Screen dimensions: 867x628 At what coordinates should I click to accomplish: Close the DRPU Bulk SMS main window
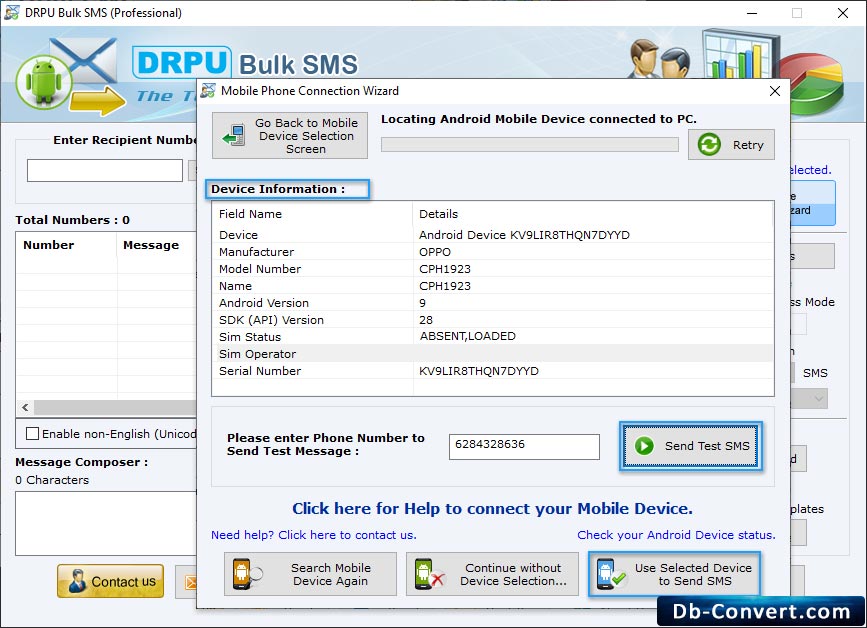click(843, 13)
